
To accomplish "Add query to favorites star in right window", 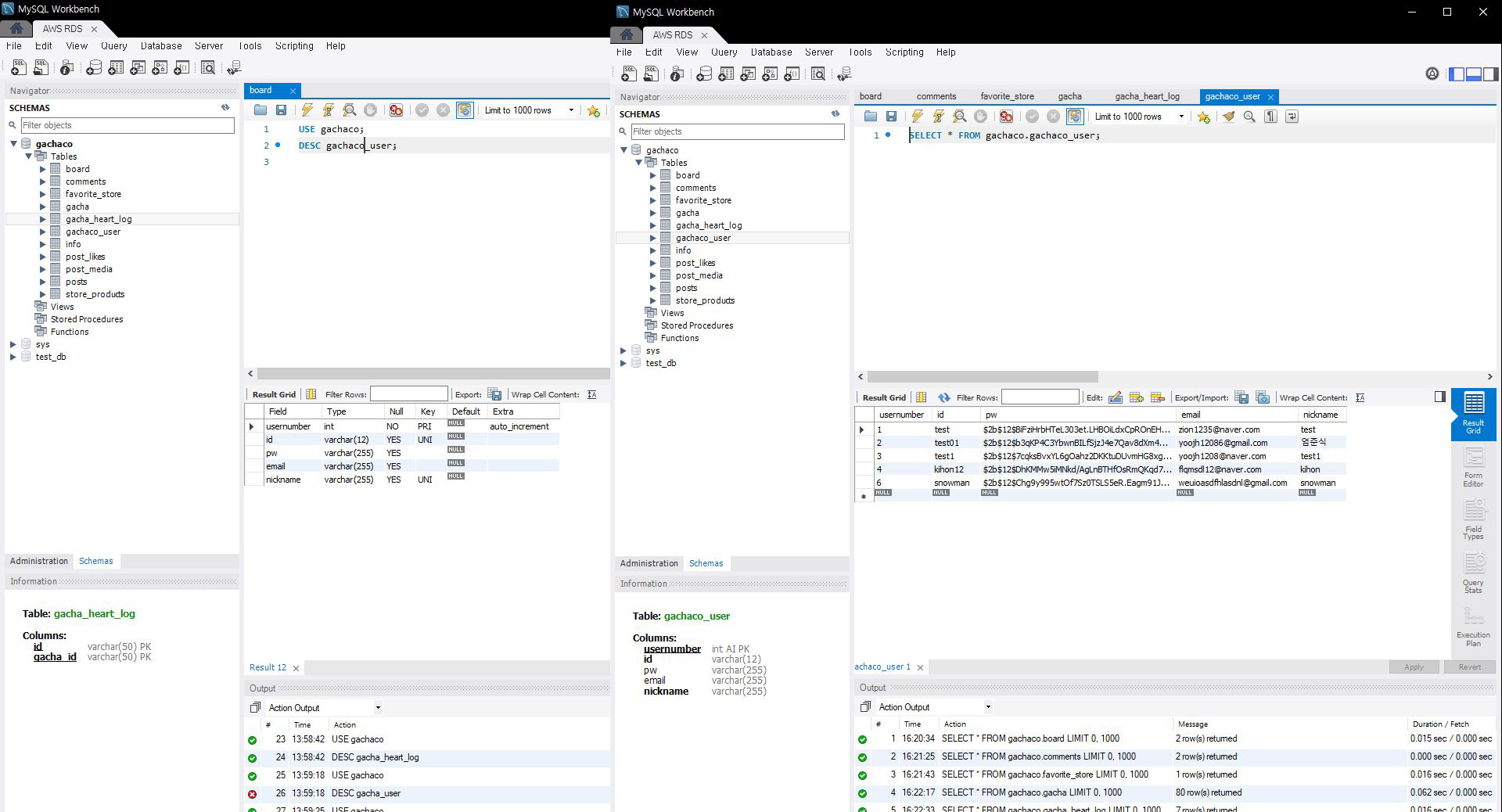I will 1203,117.
